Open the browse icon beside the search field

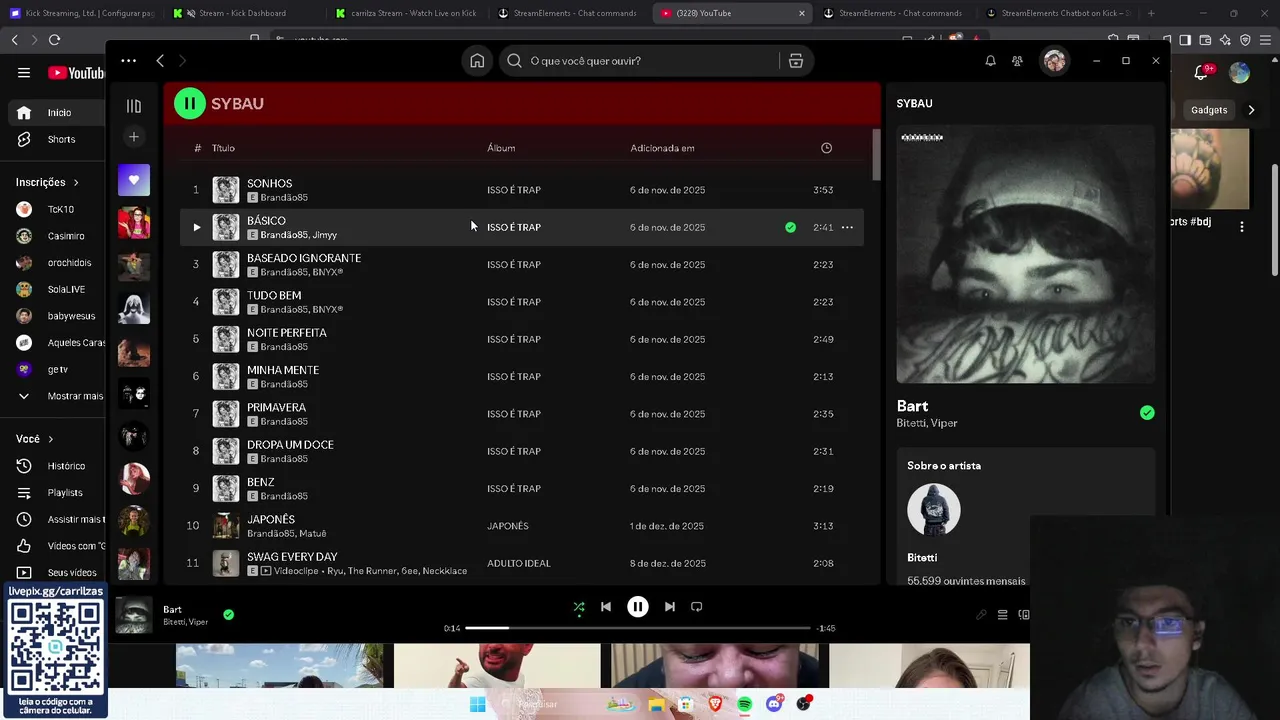(796, 61)
